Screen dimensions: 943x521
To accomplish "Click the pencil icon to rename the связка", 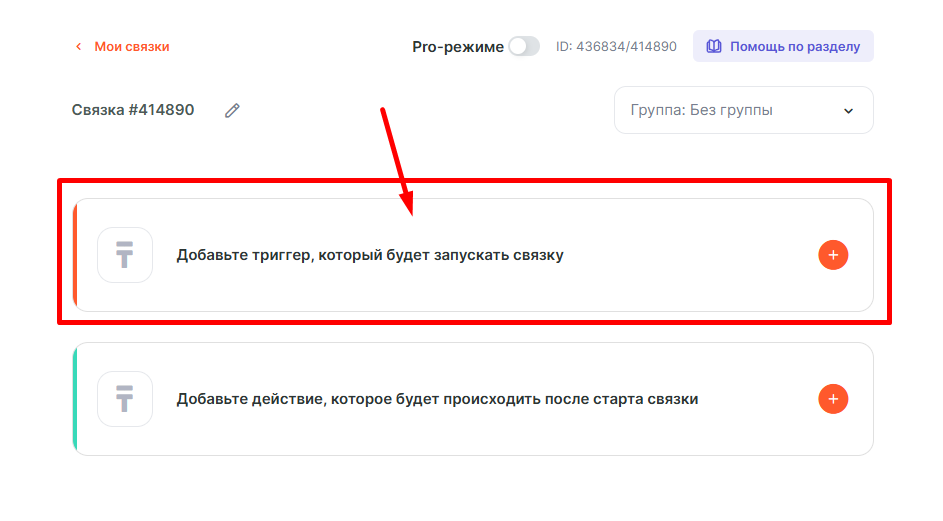I will (232, 111).
